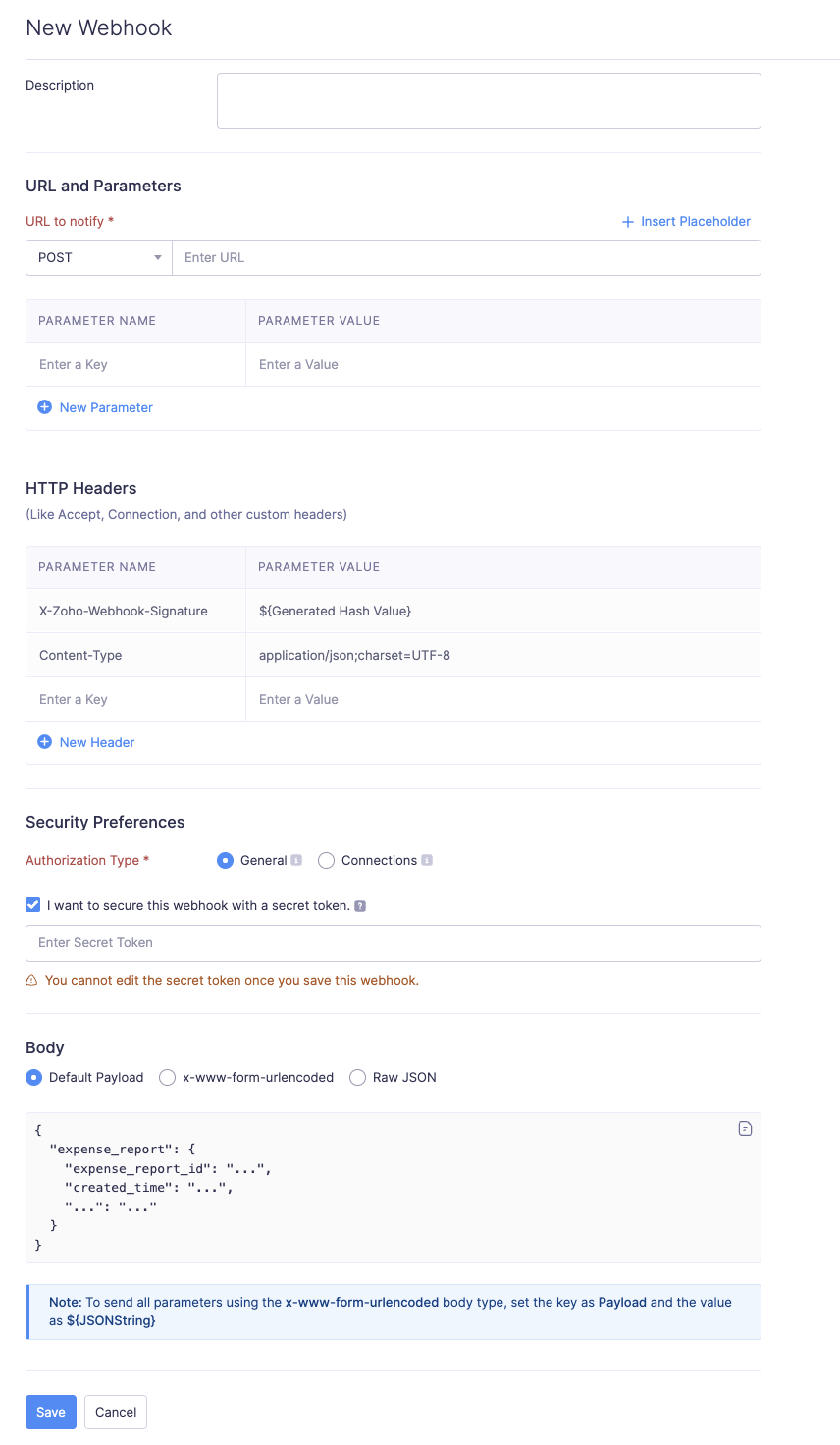Select the General authorization radio button
The image size is (840, 1445).
tap(225, 861)
